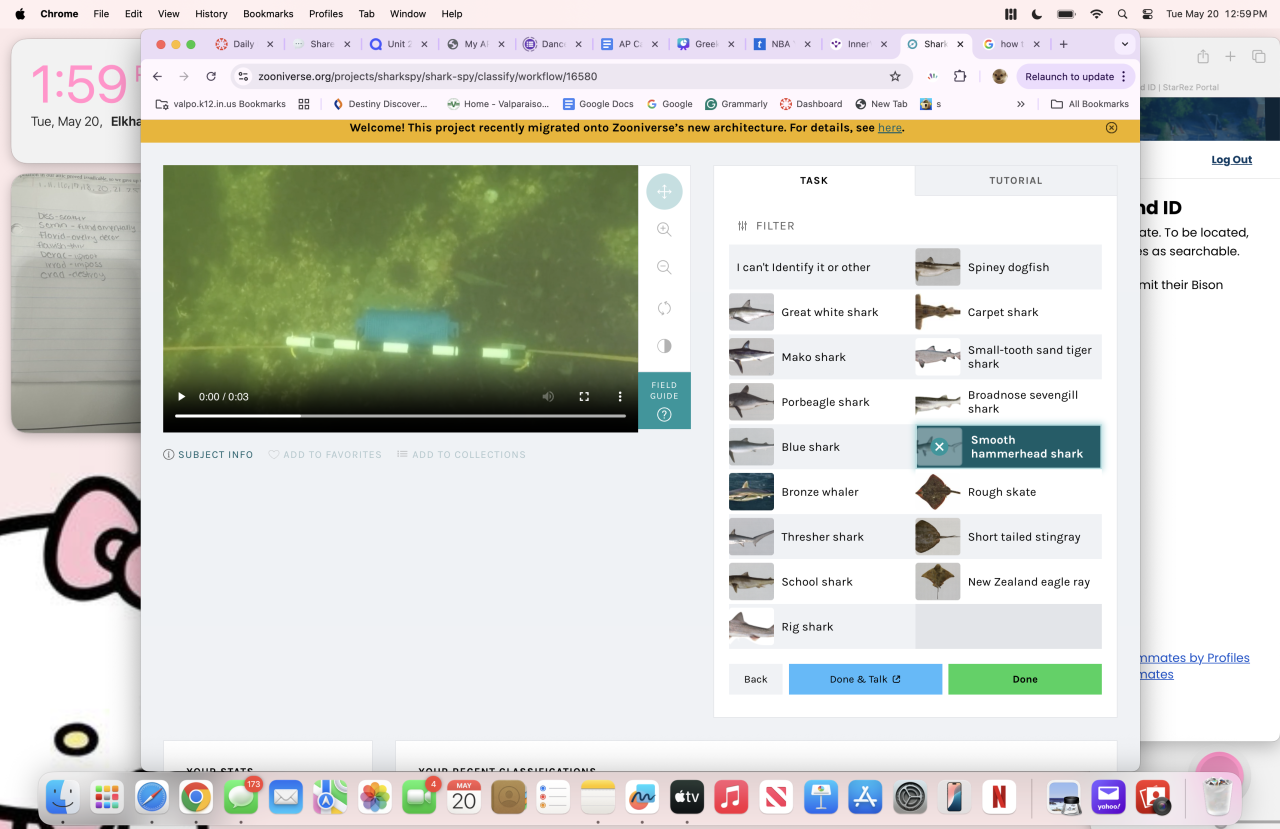
Task: Play the shark video
Action: (x=182, y=397)
